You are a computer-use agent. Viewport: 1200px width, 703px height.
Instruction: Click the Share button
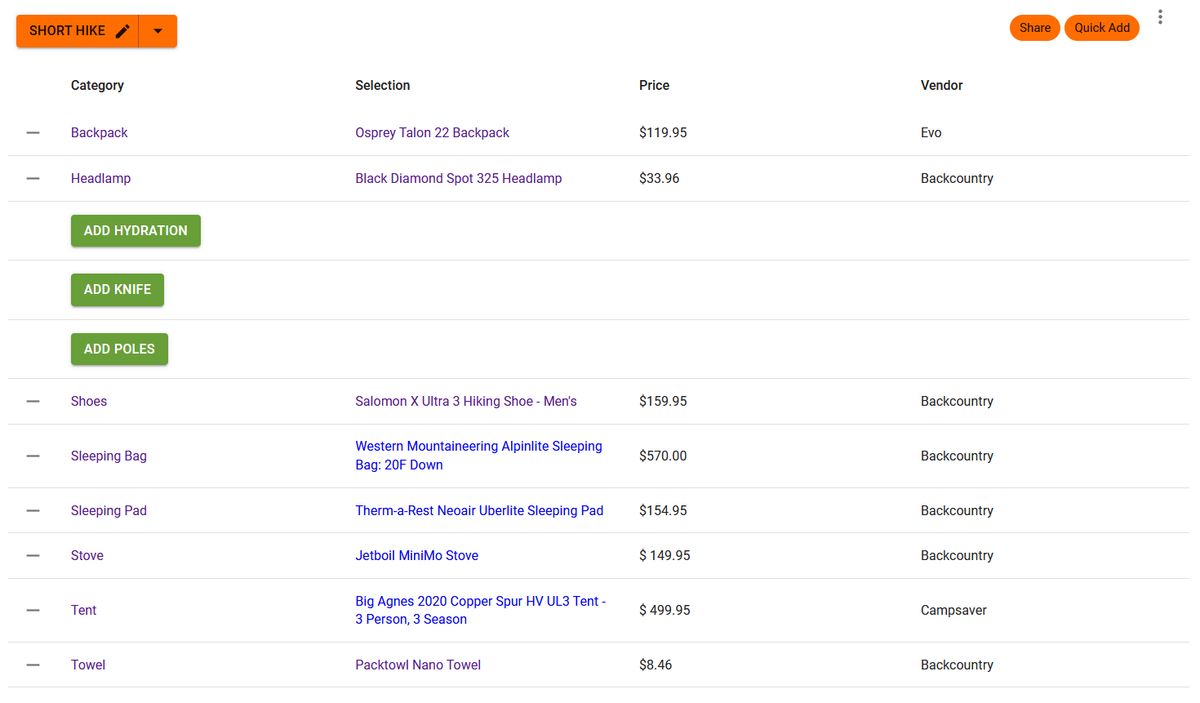[x=1034, y=27]
